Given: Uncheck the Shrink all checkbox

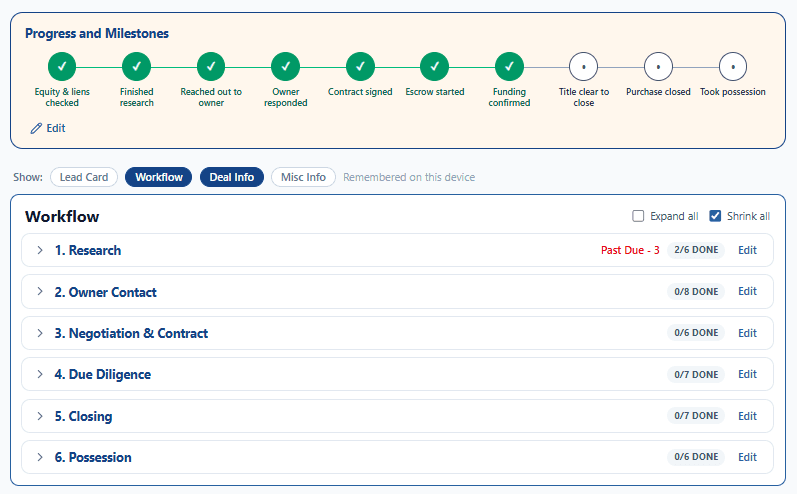Looking at the screenshot, I should (715, 216).
